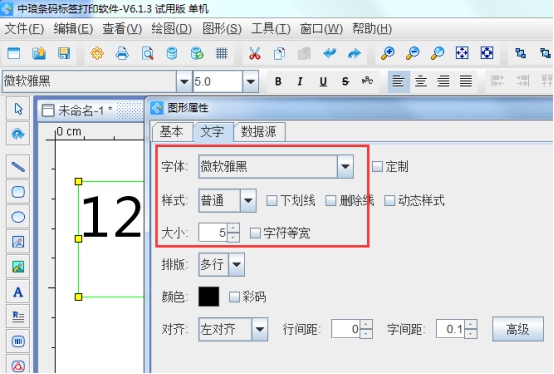Click the new document icon in toolbar
This screenshot has height=374, width=554.
coord(14,54)
